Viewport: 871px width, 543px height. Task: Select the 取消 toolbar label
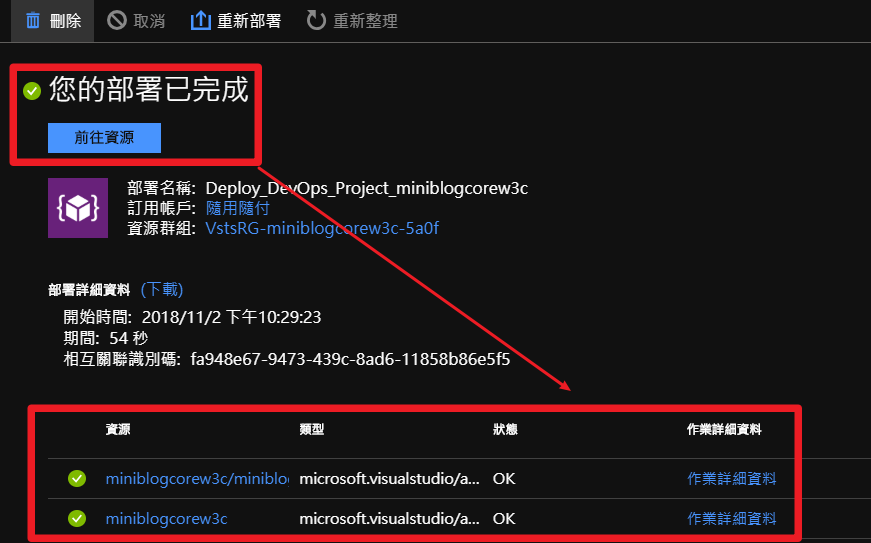(149, 21)
